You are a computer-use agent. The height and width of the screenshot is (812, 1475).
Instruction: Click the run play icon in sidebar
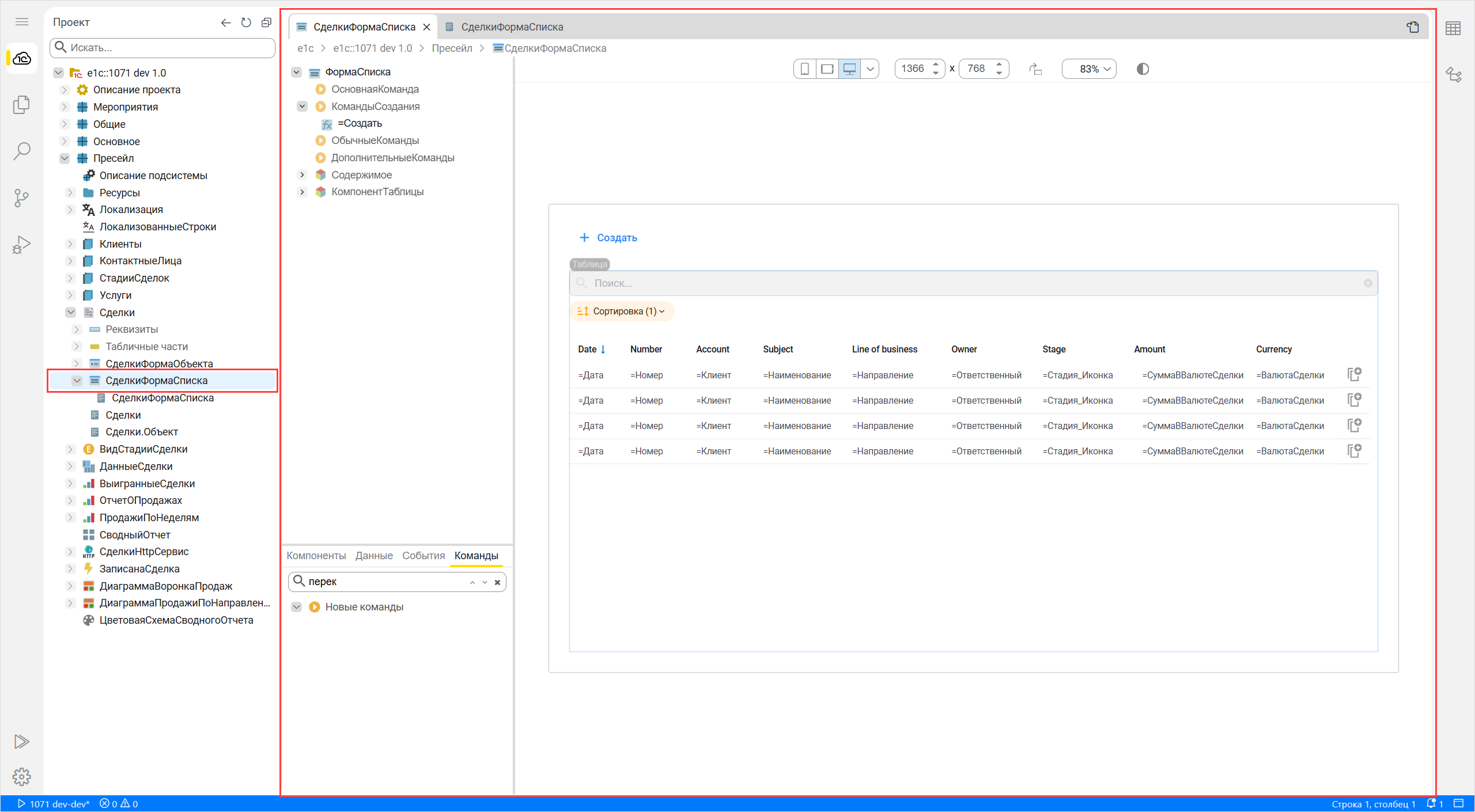(x=22, y=741)
